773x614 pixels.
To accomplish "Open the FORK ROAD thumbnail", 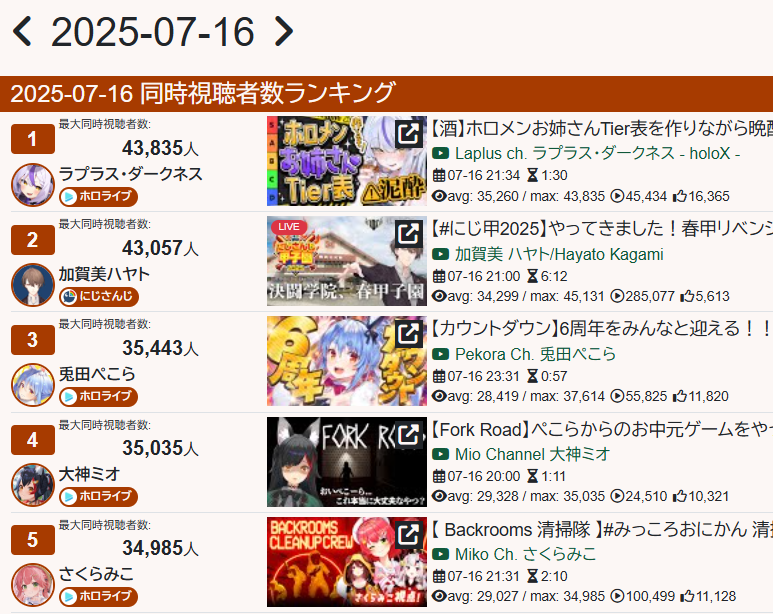I will (347, 462).
